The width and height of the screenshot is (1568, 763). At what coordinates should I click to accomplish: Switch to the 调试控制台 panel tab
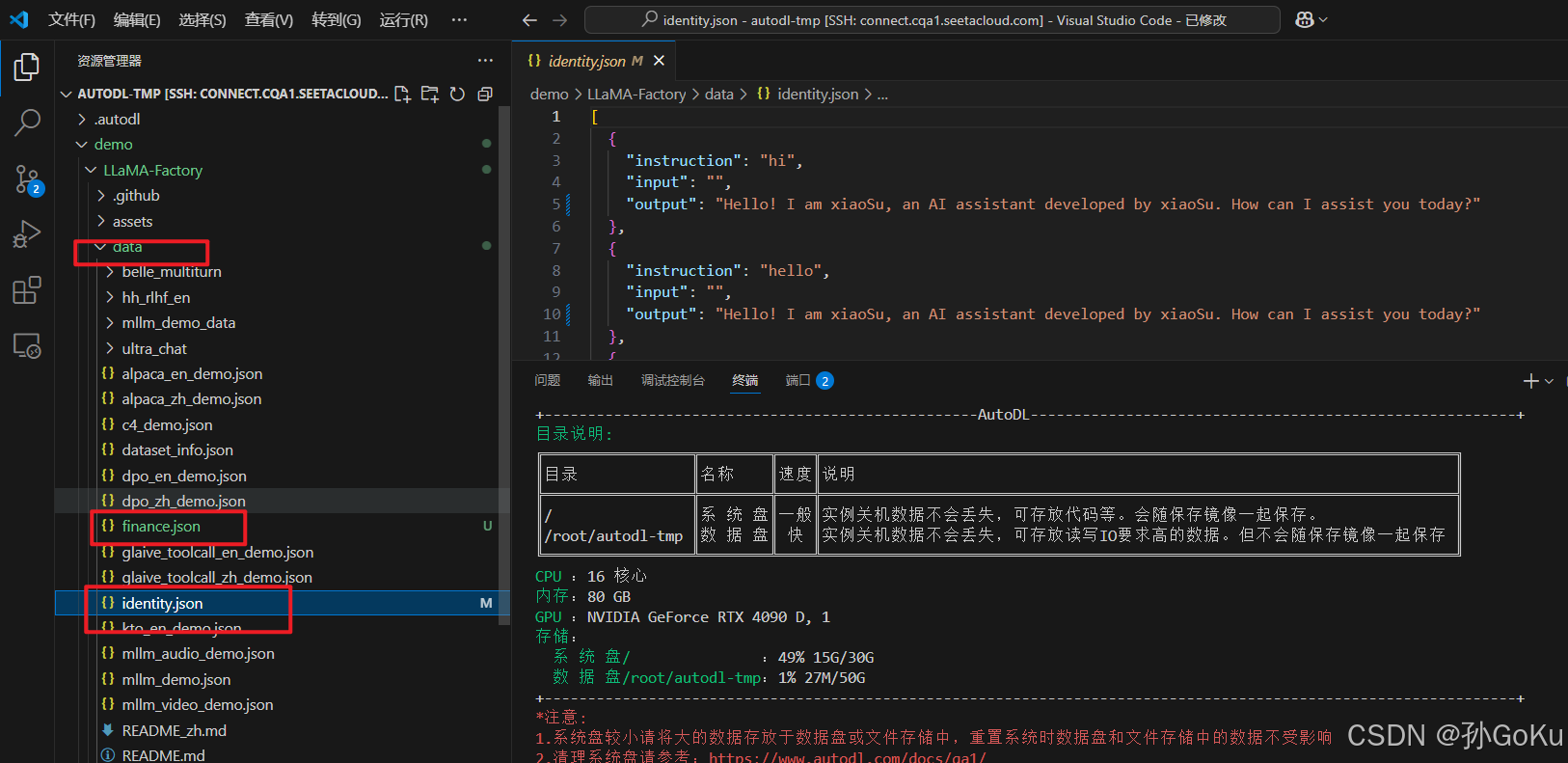click(x=673, y=381)
